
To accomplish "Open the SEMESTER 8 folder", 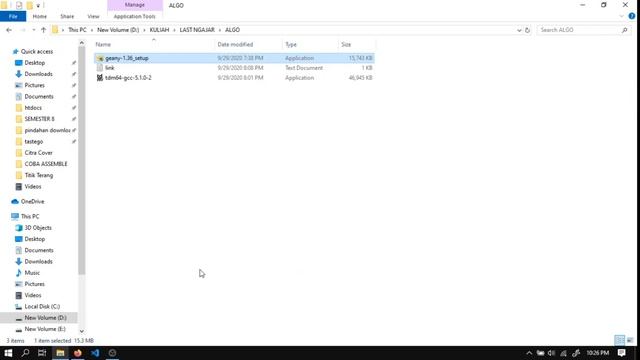I will pos(39,119).
